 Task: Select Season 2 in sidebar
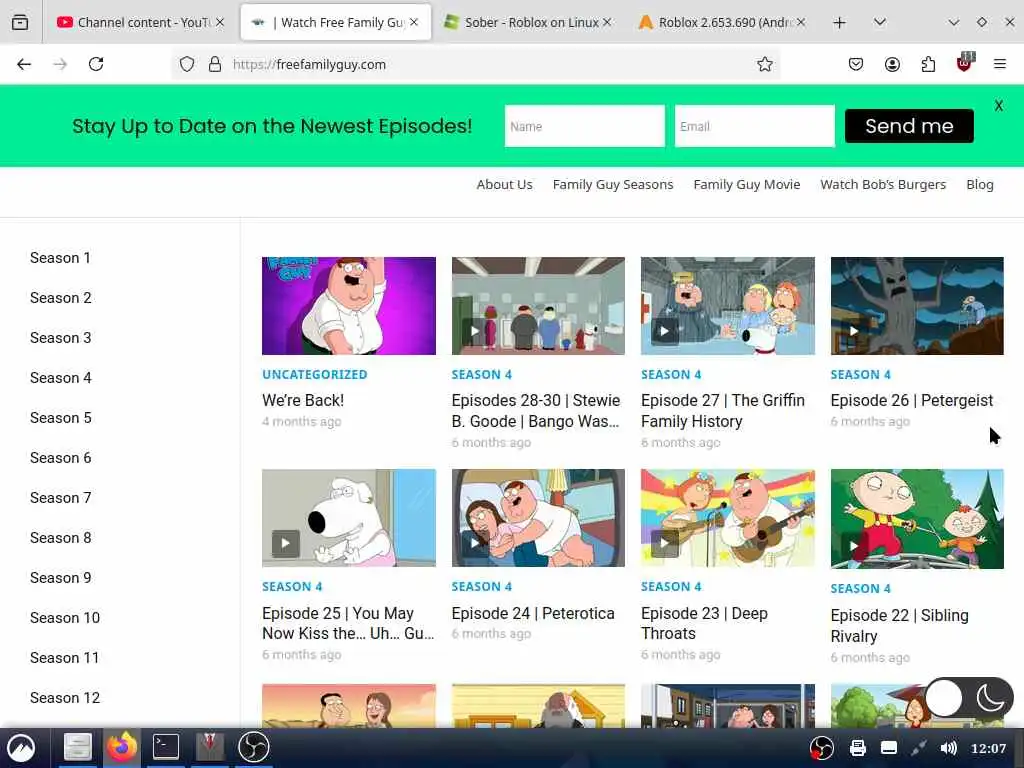(x=61, y=298)
